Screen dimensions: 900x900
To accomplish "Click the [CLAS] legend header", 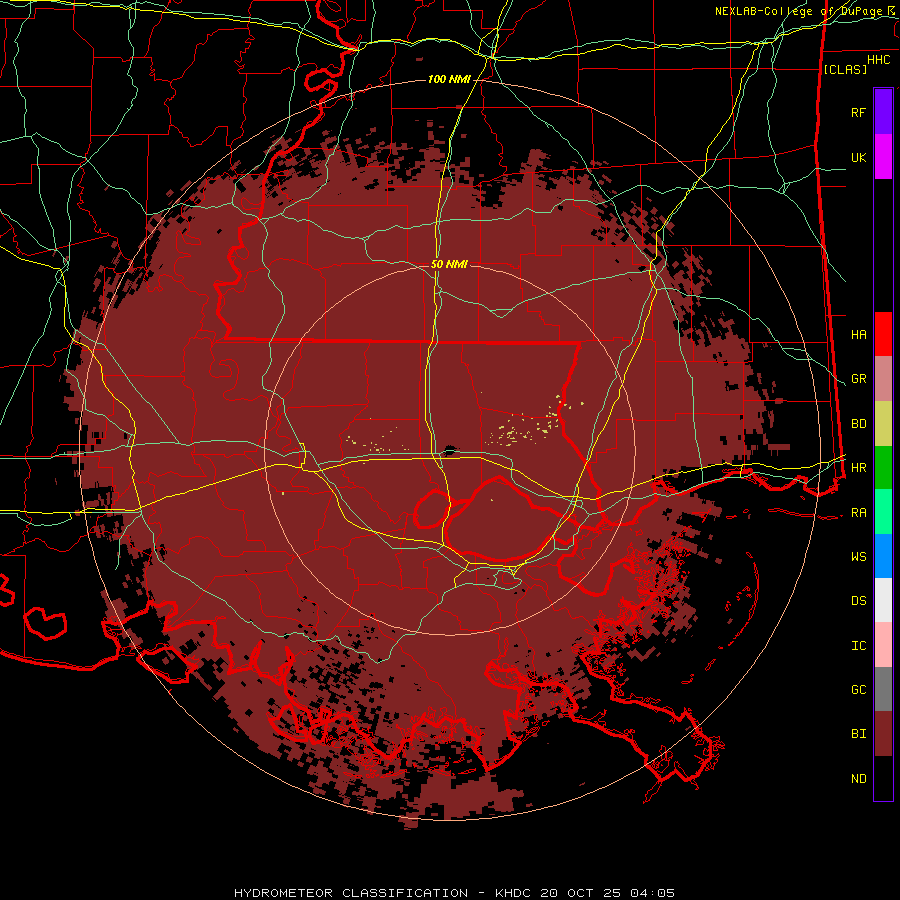I will [845, 69].
